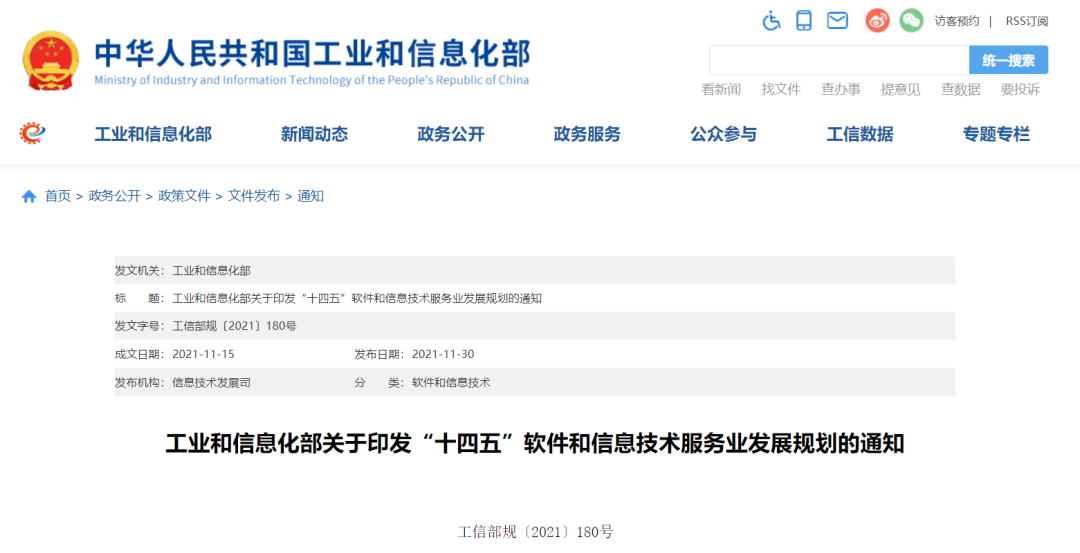Open the WeChat icon
Viewport: 1080px width, 553px height.
[x=911, y=21]
